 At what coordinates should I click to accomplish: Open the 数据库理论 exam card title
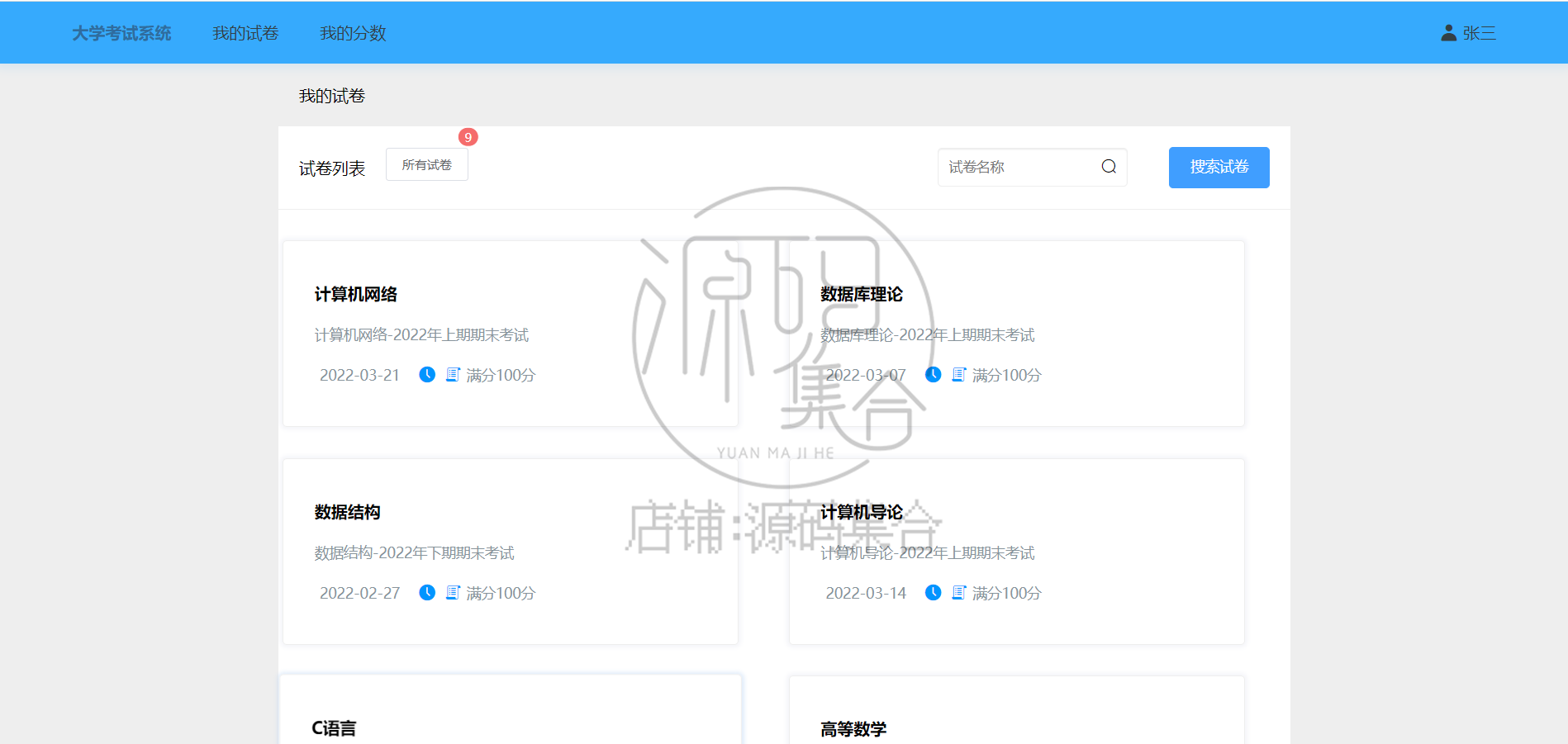(x=862, y=294)
